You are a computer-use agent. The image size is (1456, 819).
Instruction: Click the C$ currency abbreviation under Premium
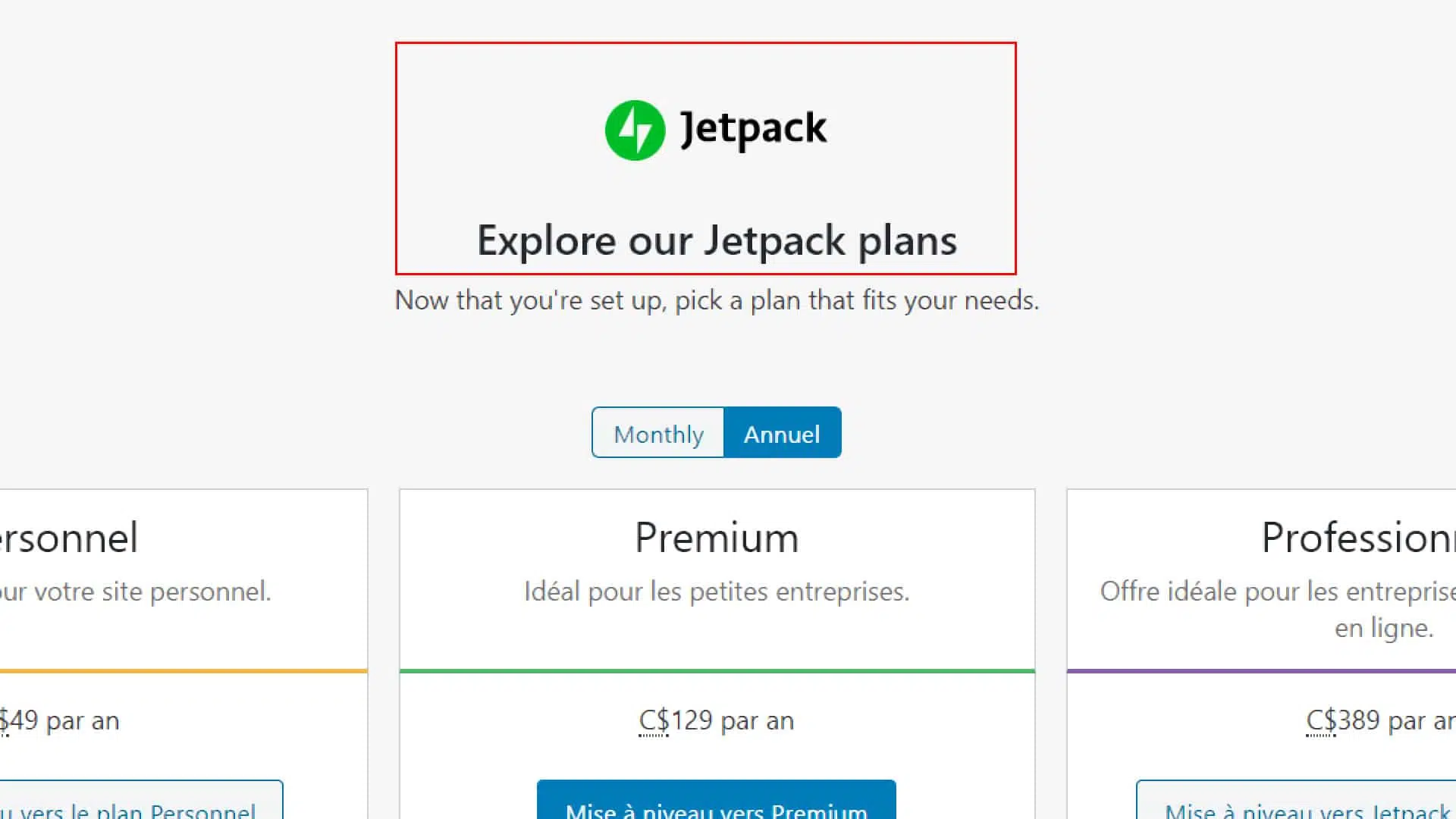tap(654, 720)
